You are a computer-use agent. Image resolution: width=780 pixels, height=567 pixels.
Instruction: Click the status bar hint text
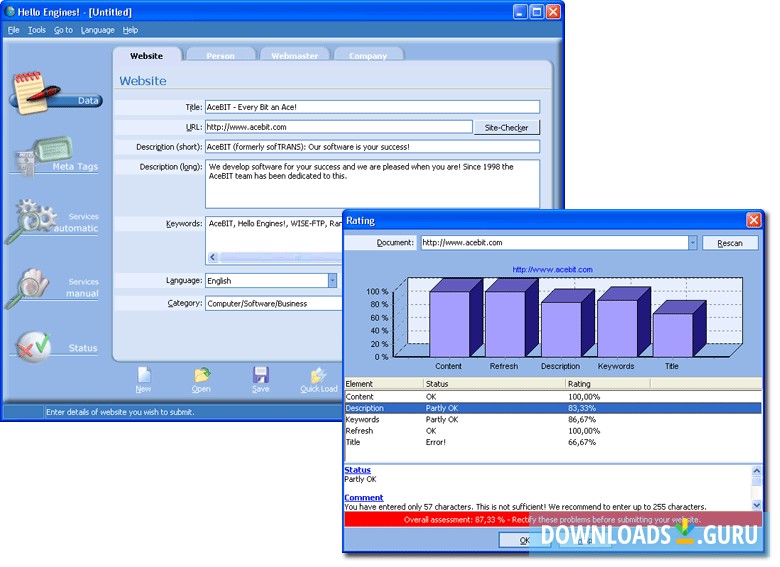[120, 412]
